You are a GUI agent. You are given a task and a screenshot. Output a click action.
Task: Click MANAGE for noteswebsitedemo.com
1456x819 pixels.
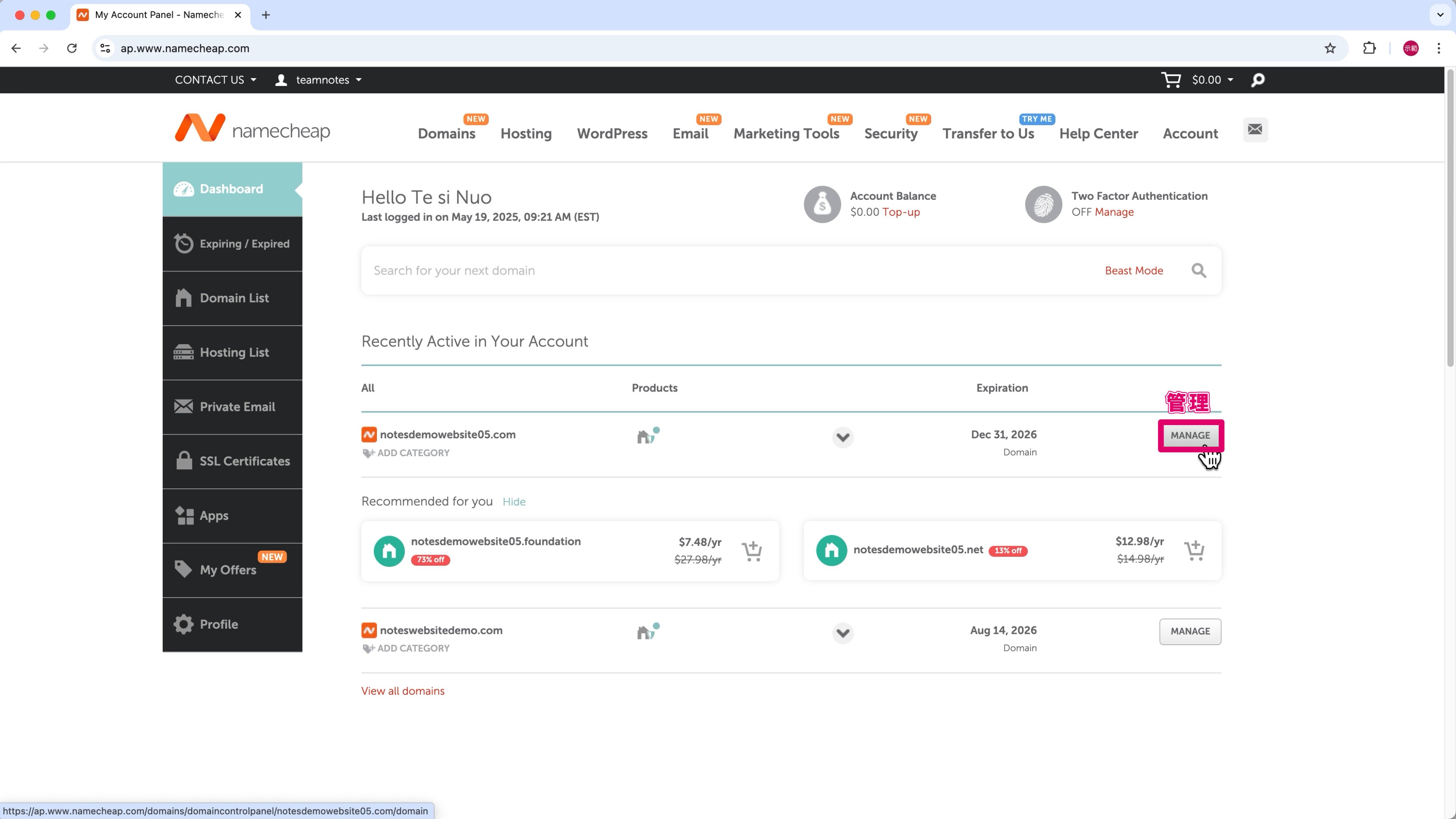click(x=1190, y=631)
